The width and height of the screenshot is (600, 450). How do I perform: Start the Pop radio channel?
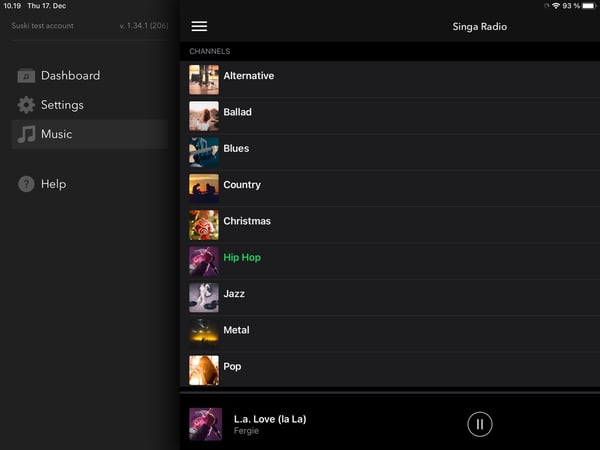[x=232, y=367]
